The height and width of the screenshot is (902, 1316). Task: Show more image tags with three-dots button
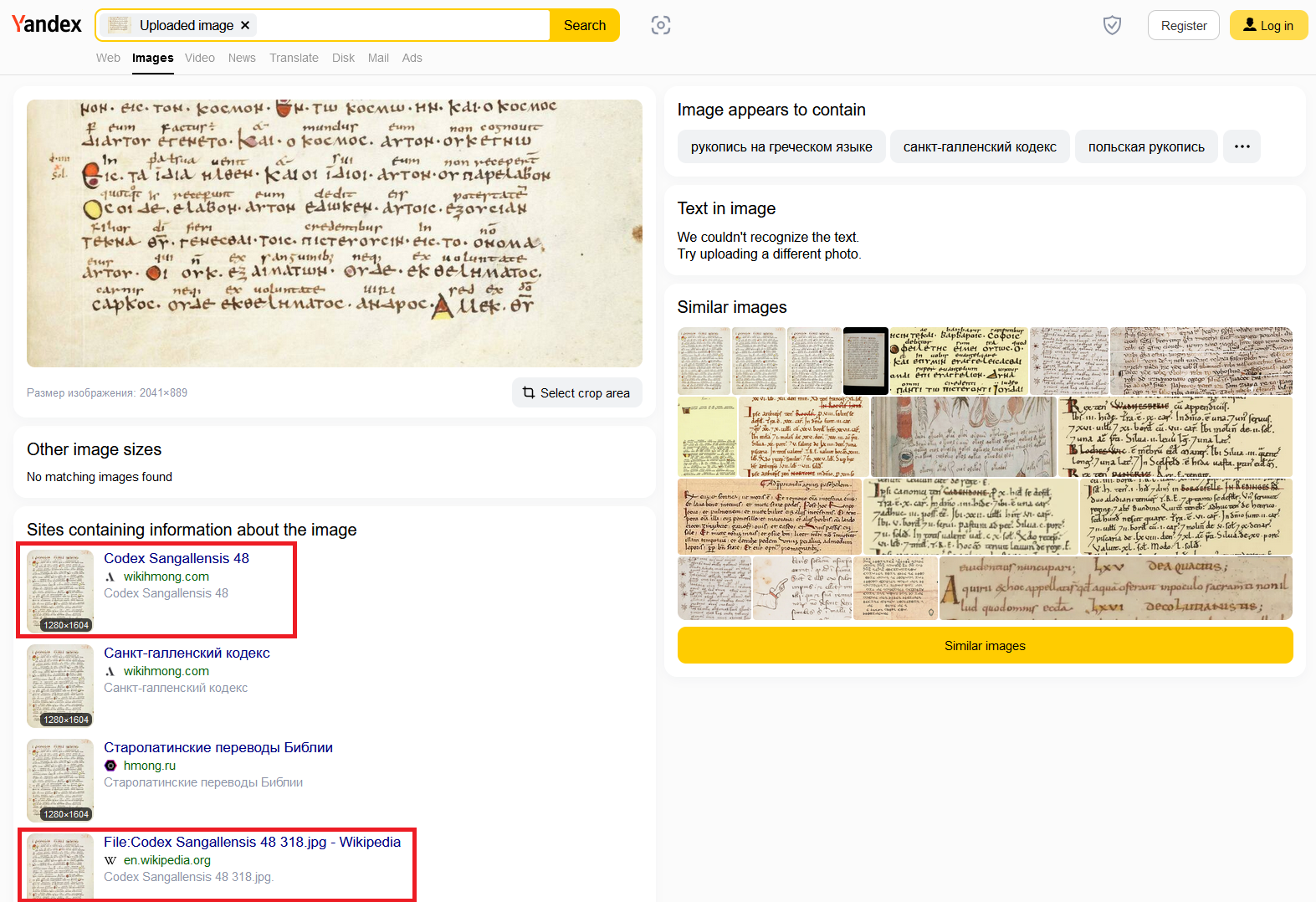pos(1242,146)
